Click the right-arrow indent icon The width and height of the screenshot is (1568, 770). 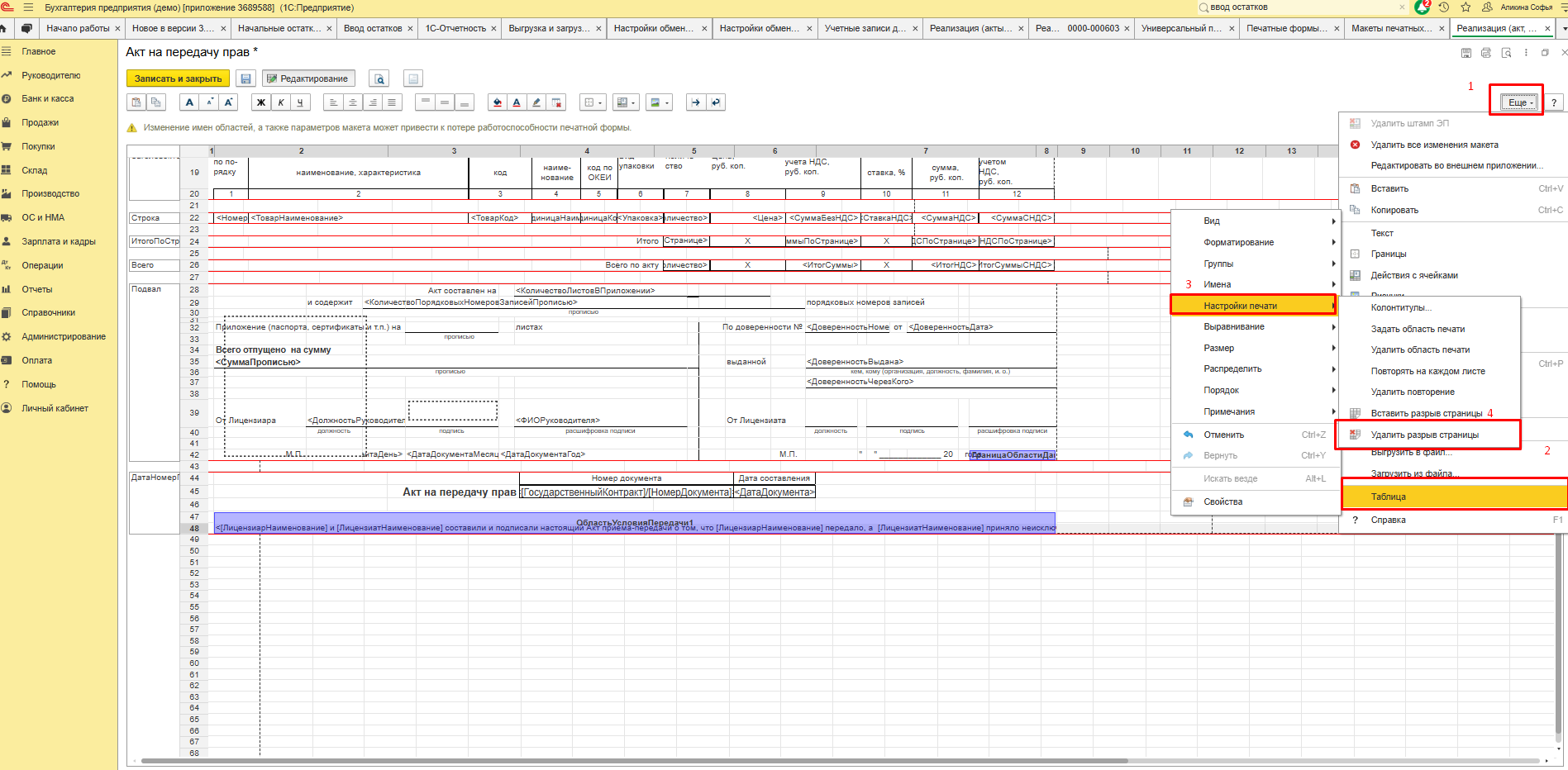696,102
